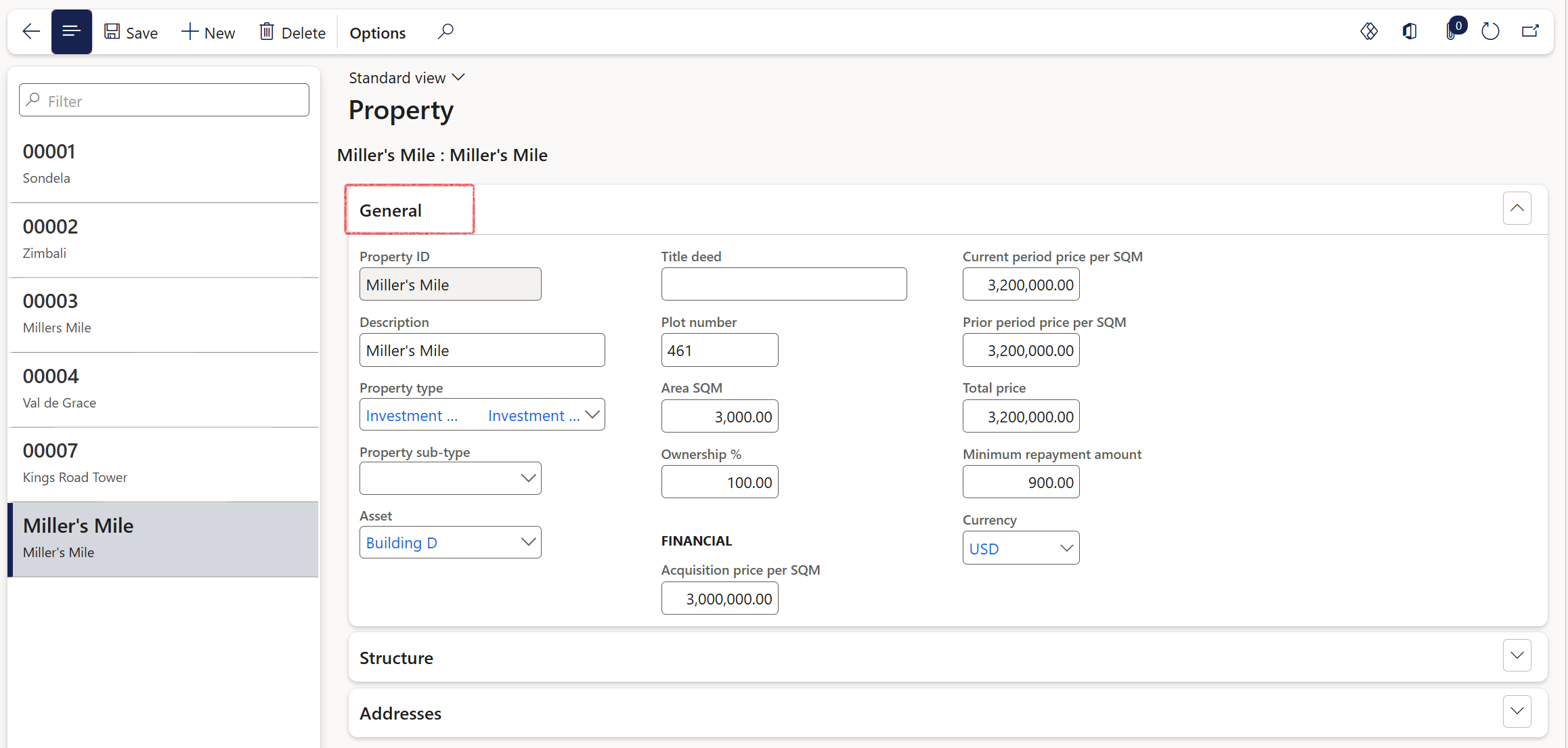Expand the Addresses section
The width and height of the screenshot is (1568, 748).
pyautogui.click(x=1517, y=711)
